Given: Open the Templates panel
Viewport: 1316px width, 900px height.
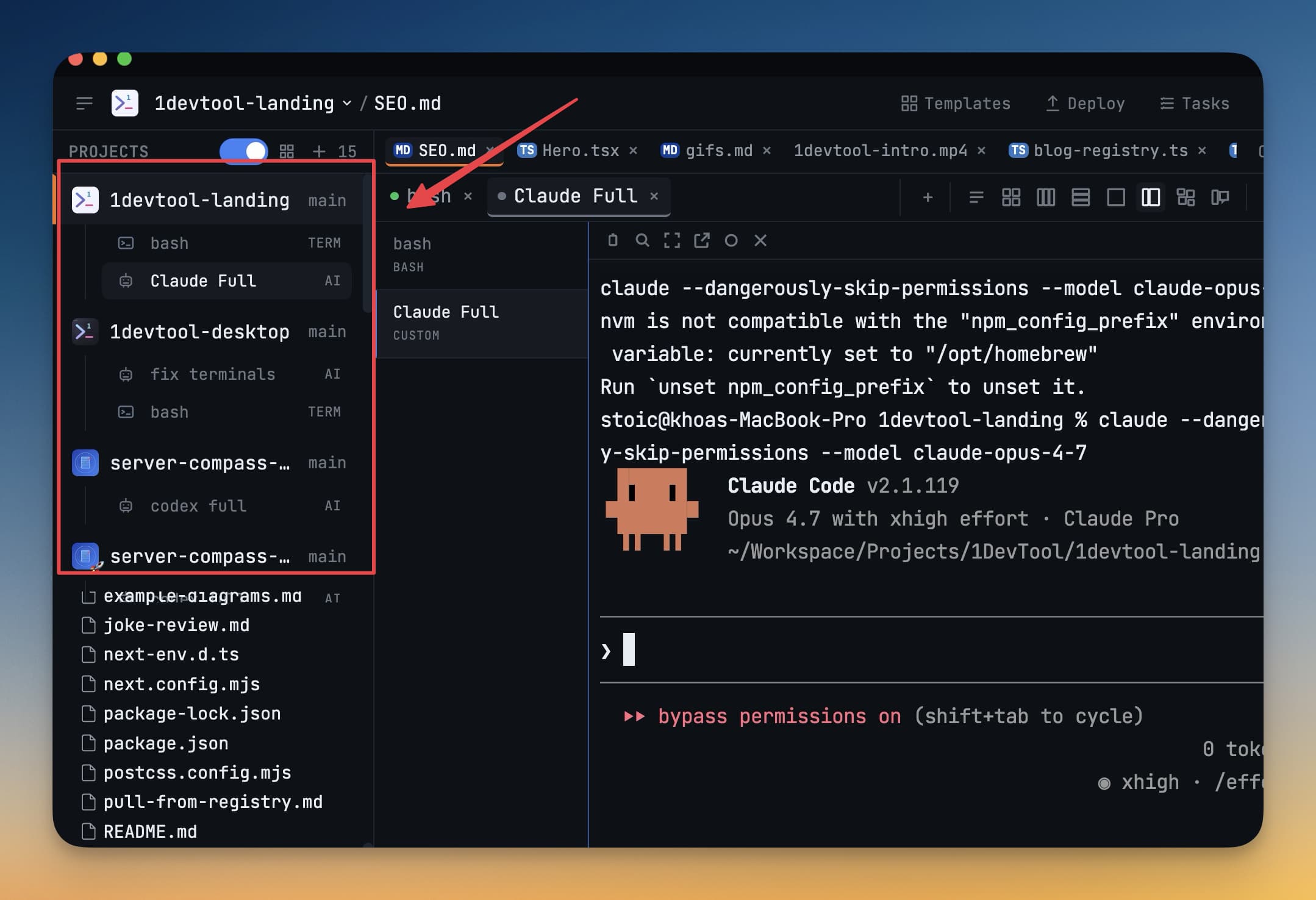Looking at the screenshot, I should [x=956, y=104].
